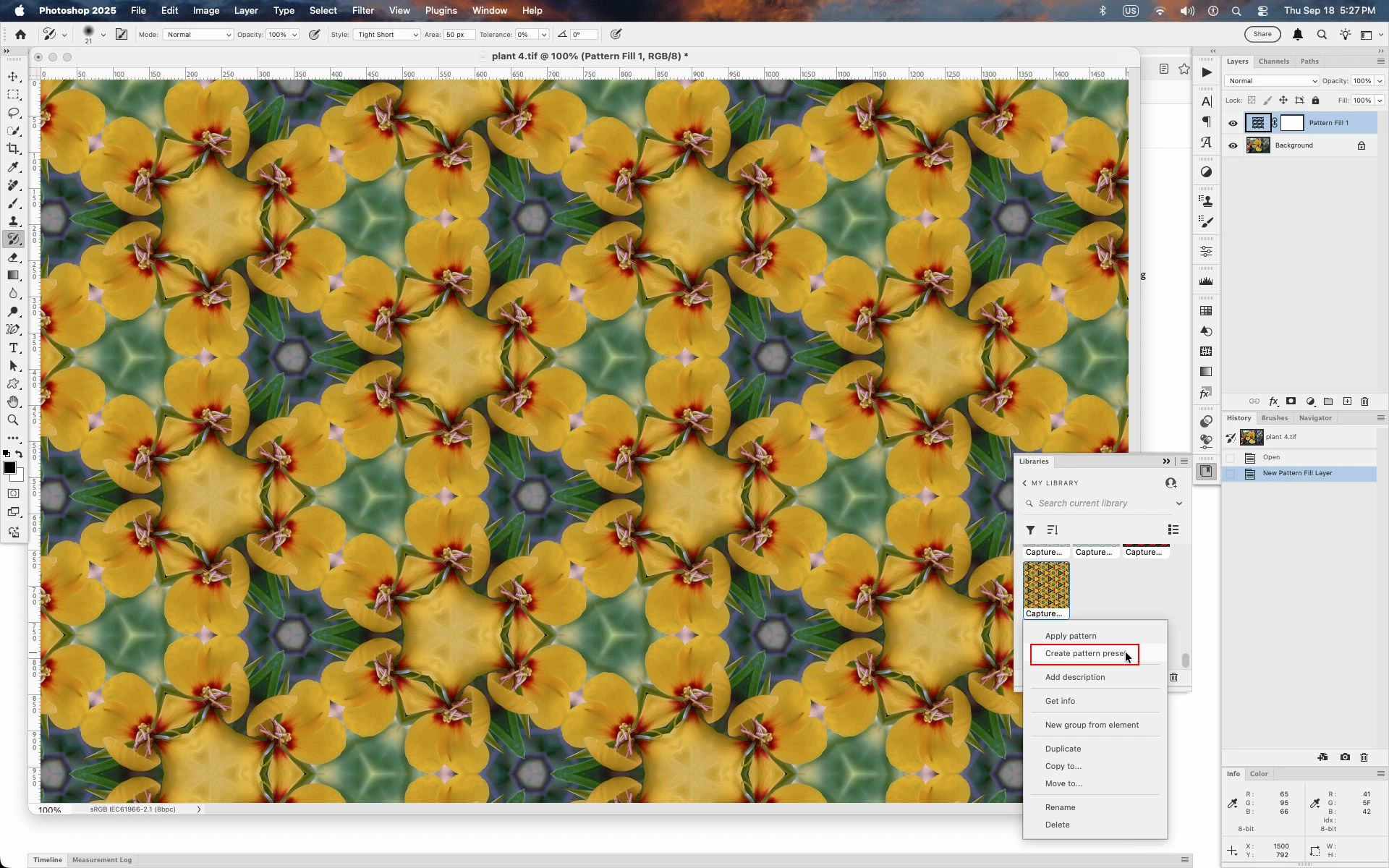
Task: Select the Zoom tool
Action: [13, 420]
